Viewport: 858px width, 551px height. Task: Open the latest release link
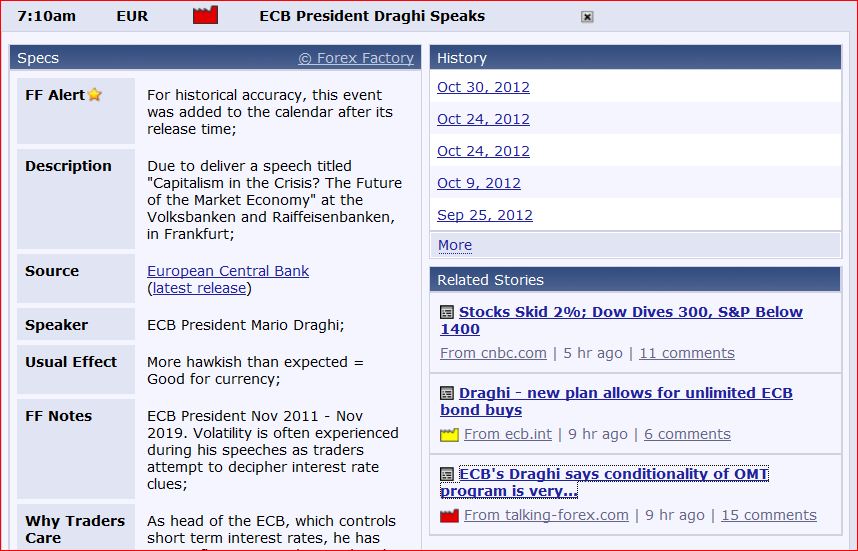(x=199, y=288)
